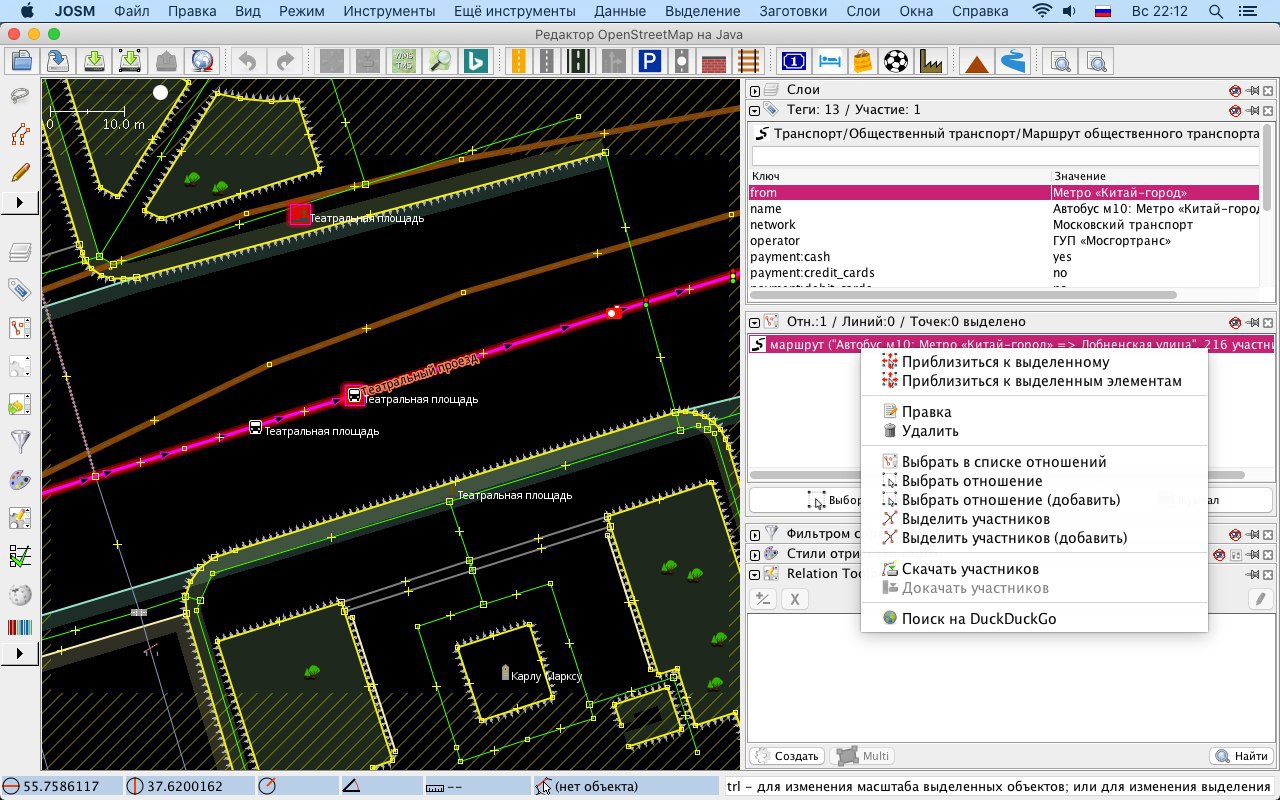
Task: Click the Bing imagery toolbar icon
Action: point(476,61)
